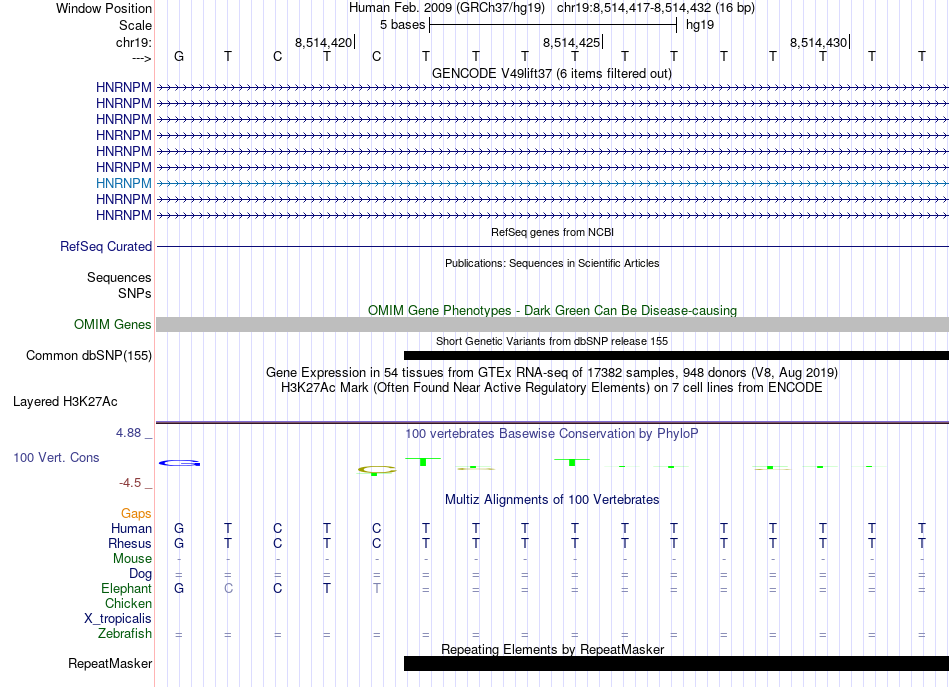
Task: Click the RefSeq Curated thin intron line
Action: (553, 247)
